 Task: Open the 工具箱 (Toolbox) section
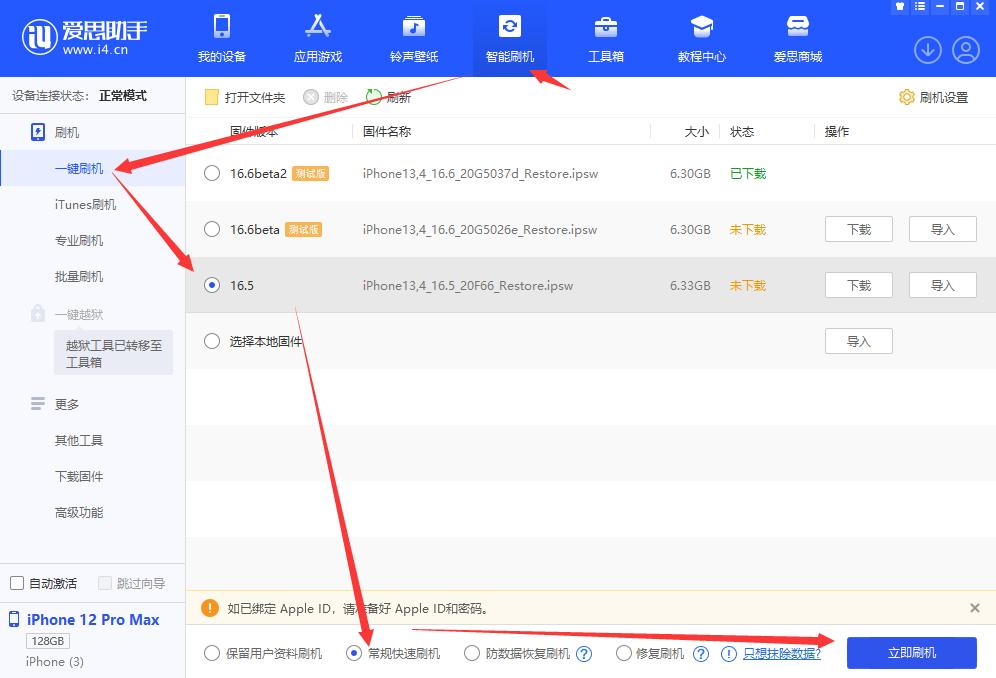605,38
